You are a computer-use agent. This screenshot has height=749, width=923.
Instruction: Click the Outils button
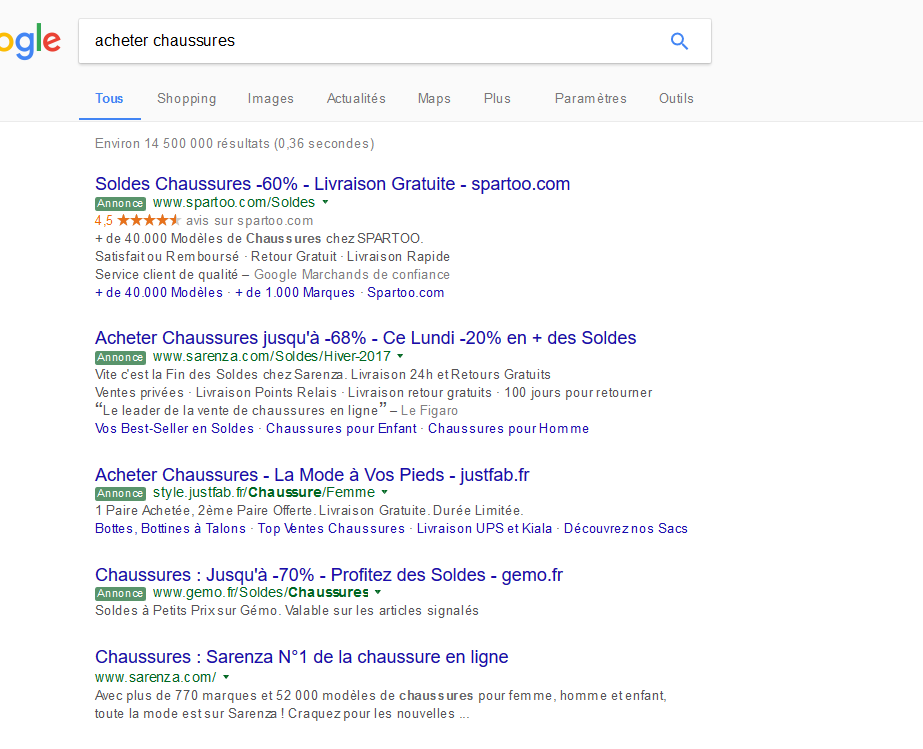click(676, 98)
